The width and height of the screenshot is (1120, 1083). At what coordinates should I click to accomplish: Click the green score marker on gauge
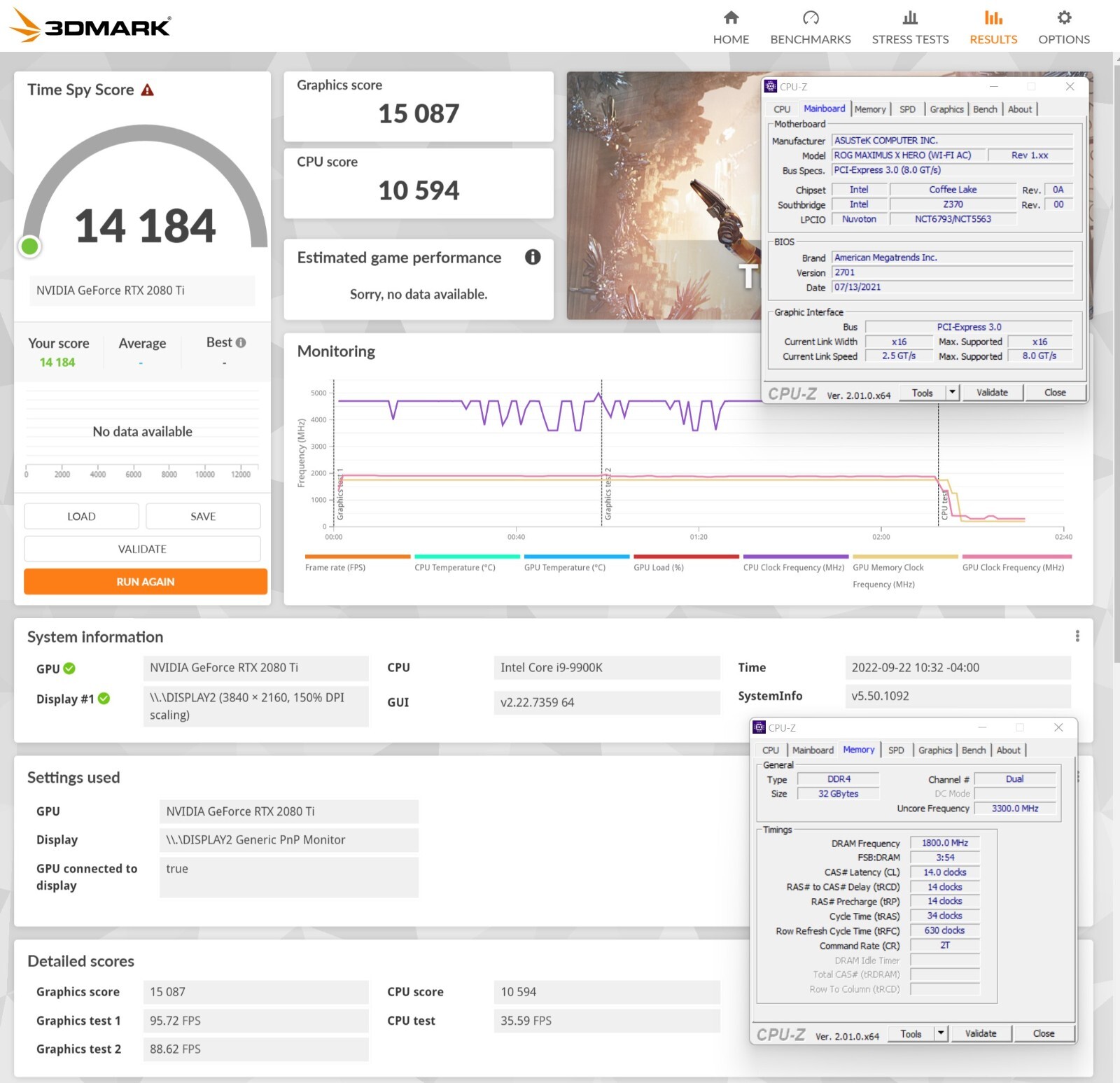[30, 246]
